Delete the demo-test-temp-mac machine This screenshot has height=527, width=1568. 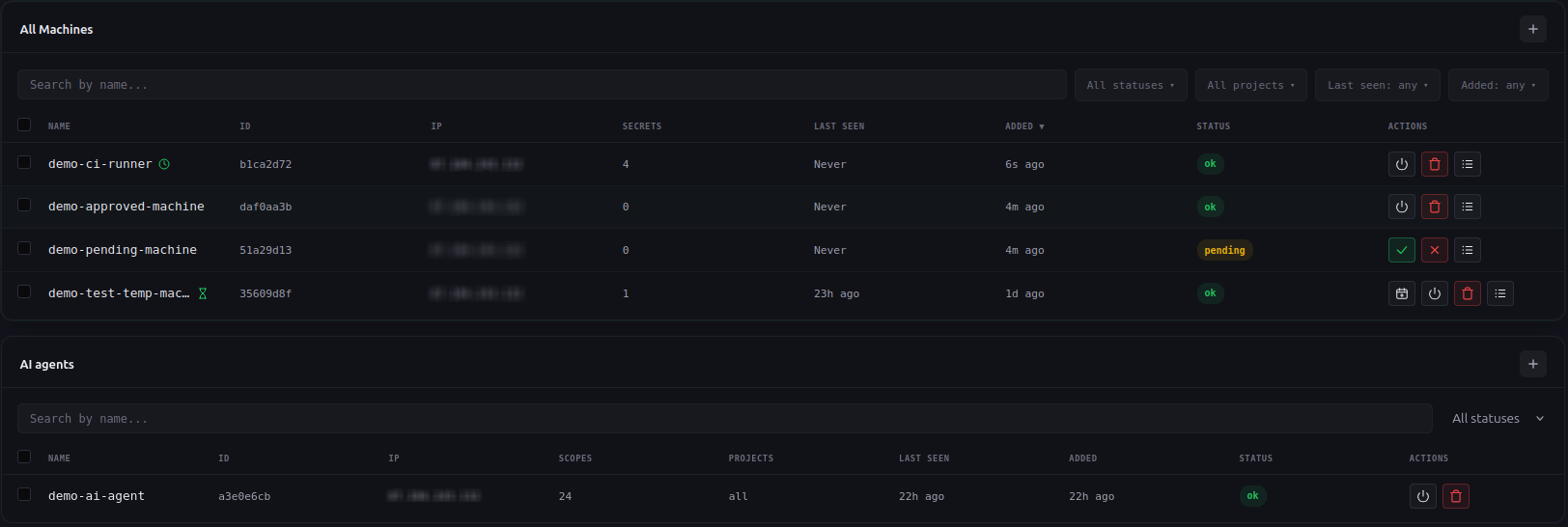pyautogui.click(x=1468, y=293)
